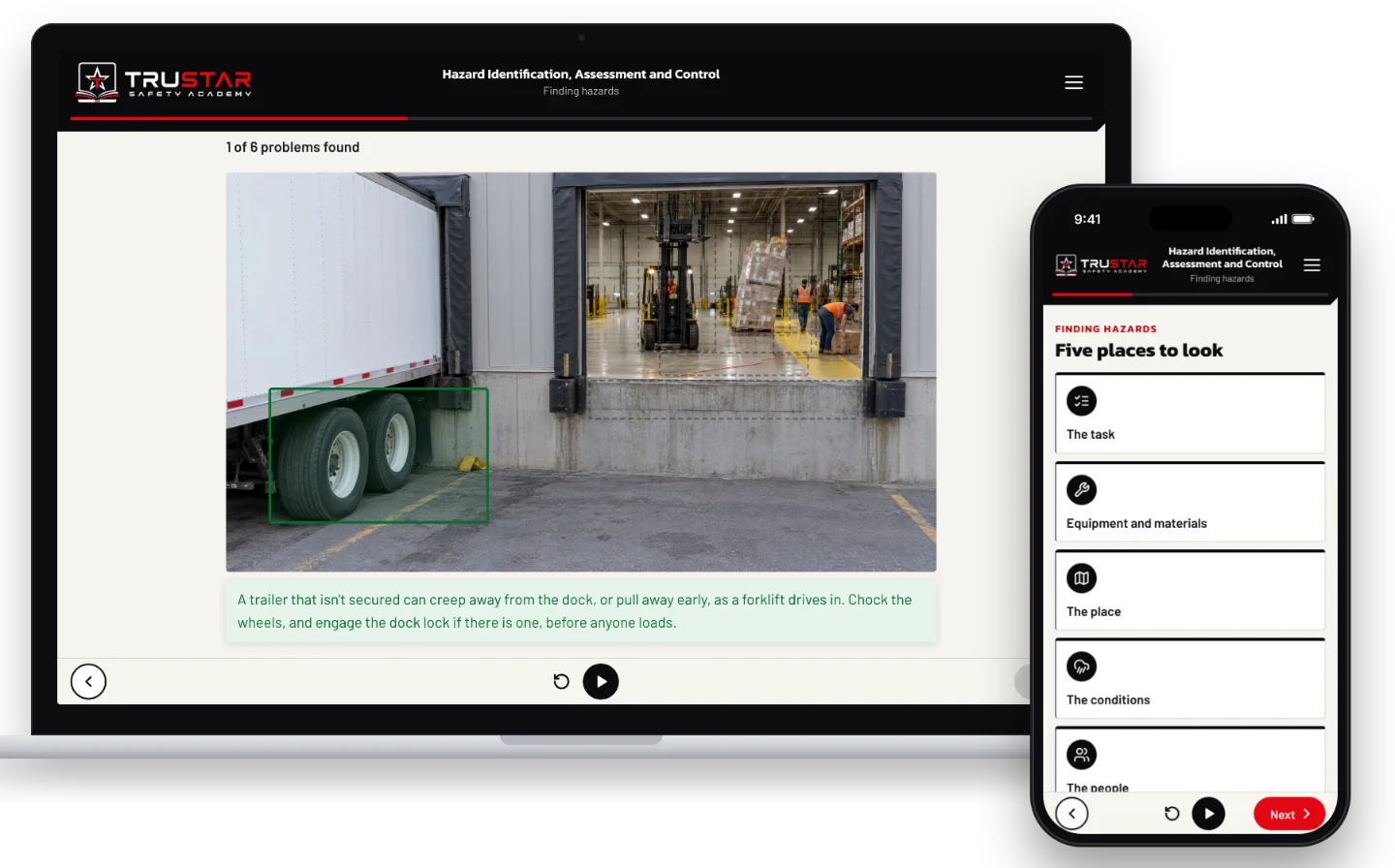Open the 'The conditions' card

[1190, 679]
